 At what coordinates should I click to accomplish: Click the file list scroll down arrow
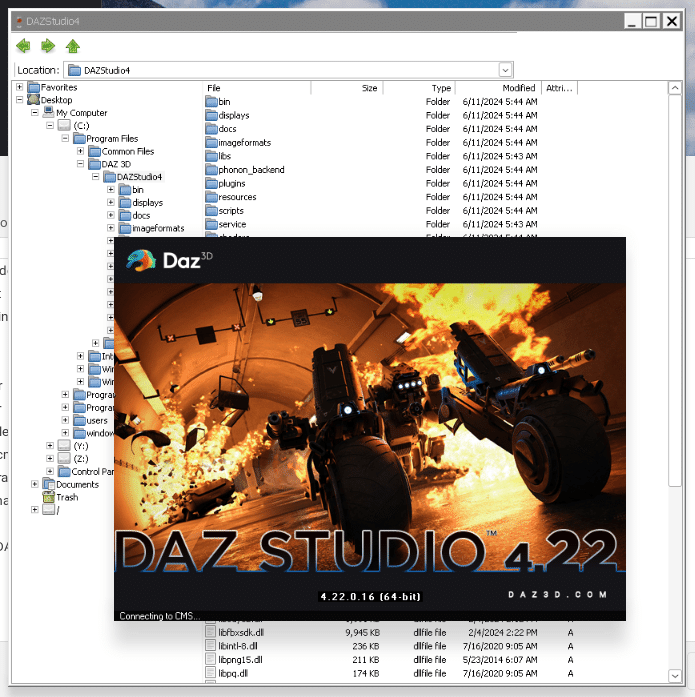pos(675,676)
